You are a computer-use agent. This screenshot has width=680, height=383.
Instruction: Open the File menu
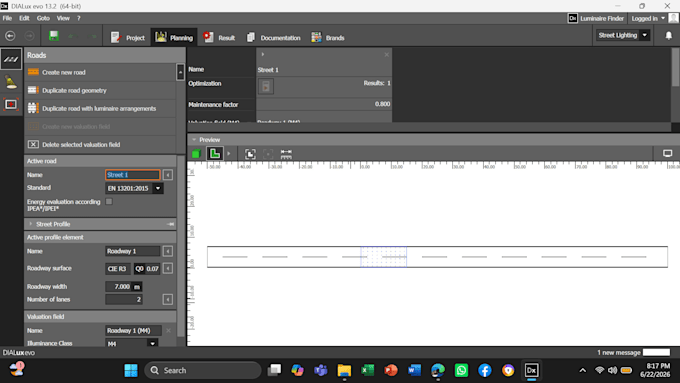coord(7,18)
